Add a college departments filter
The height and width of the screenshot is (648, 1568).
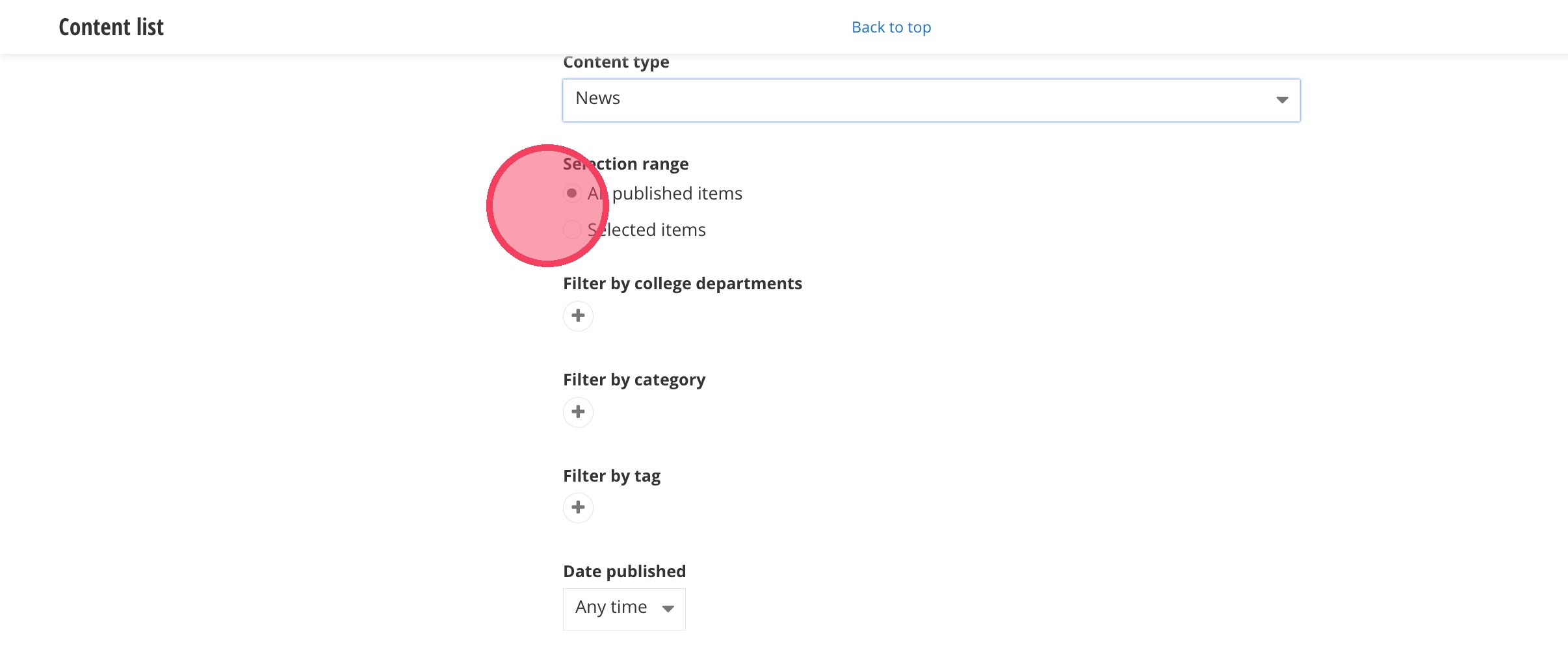[578, 316]
